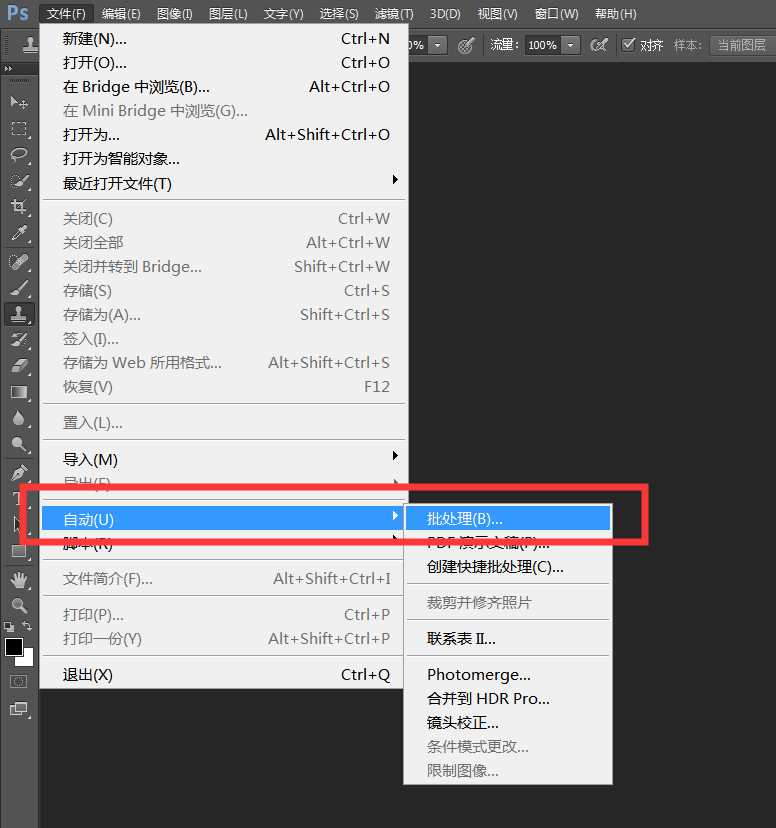Select the Dodge tool
Image resolution: width=776 pixels, height=828 pixels.
pos(19,445)
